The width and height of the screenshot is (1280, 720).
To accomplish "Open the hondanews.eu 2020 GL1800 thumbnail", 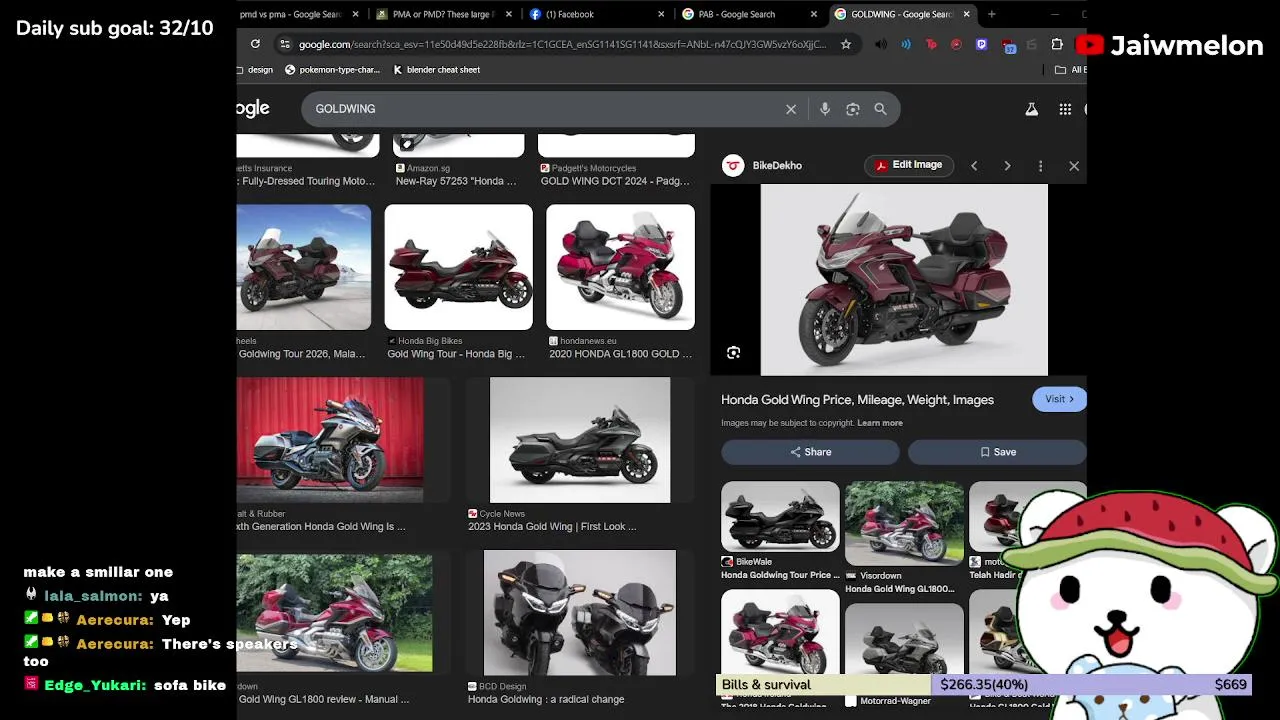I will click(620, 267).
